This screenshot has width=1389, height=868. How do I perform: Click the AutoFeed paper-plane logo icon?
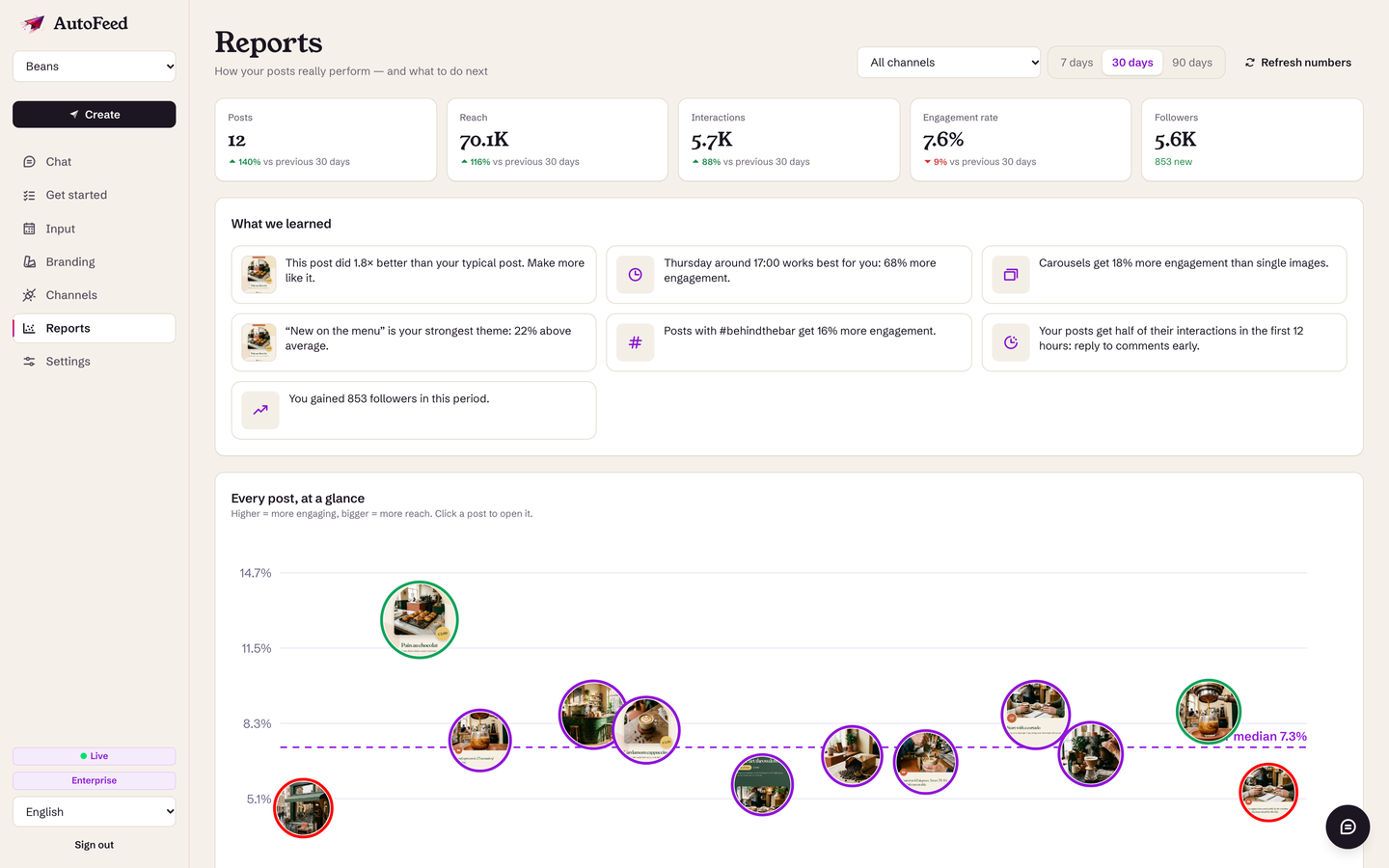tap(33, 23)
